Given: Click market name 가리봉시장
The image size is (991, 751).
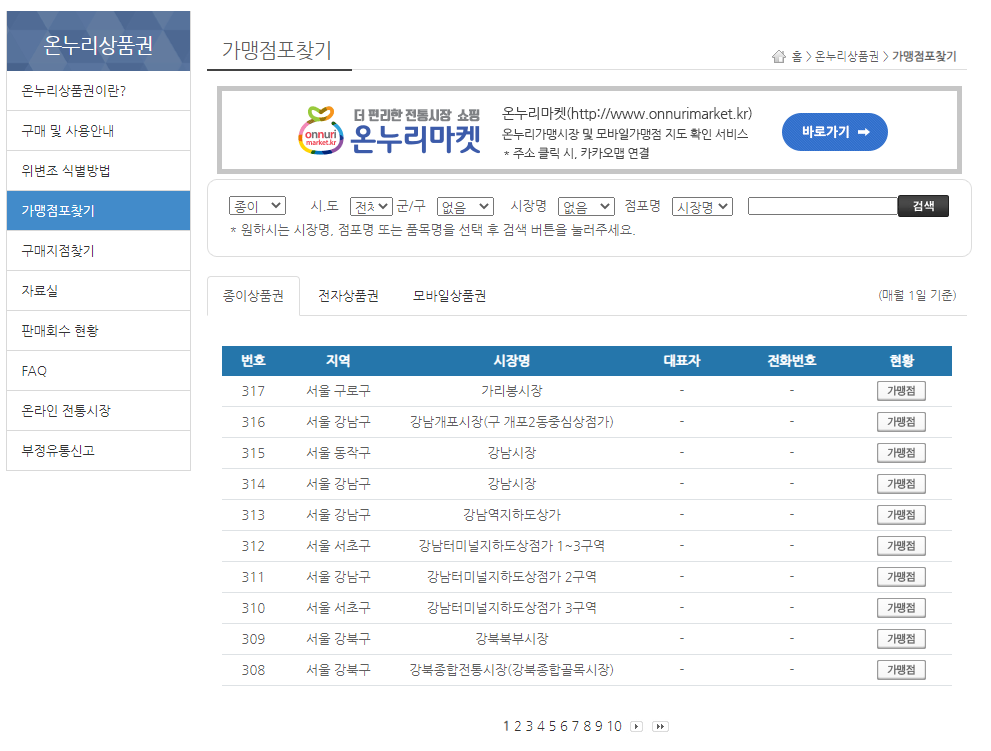Looking at the screenshot, I should click(x=511, y=391).
